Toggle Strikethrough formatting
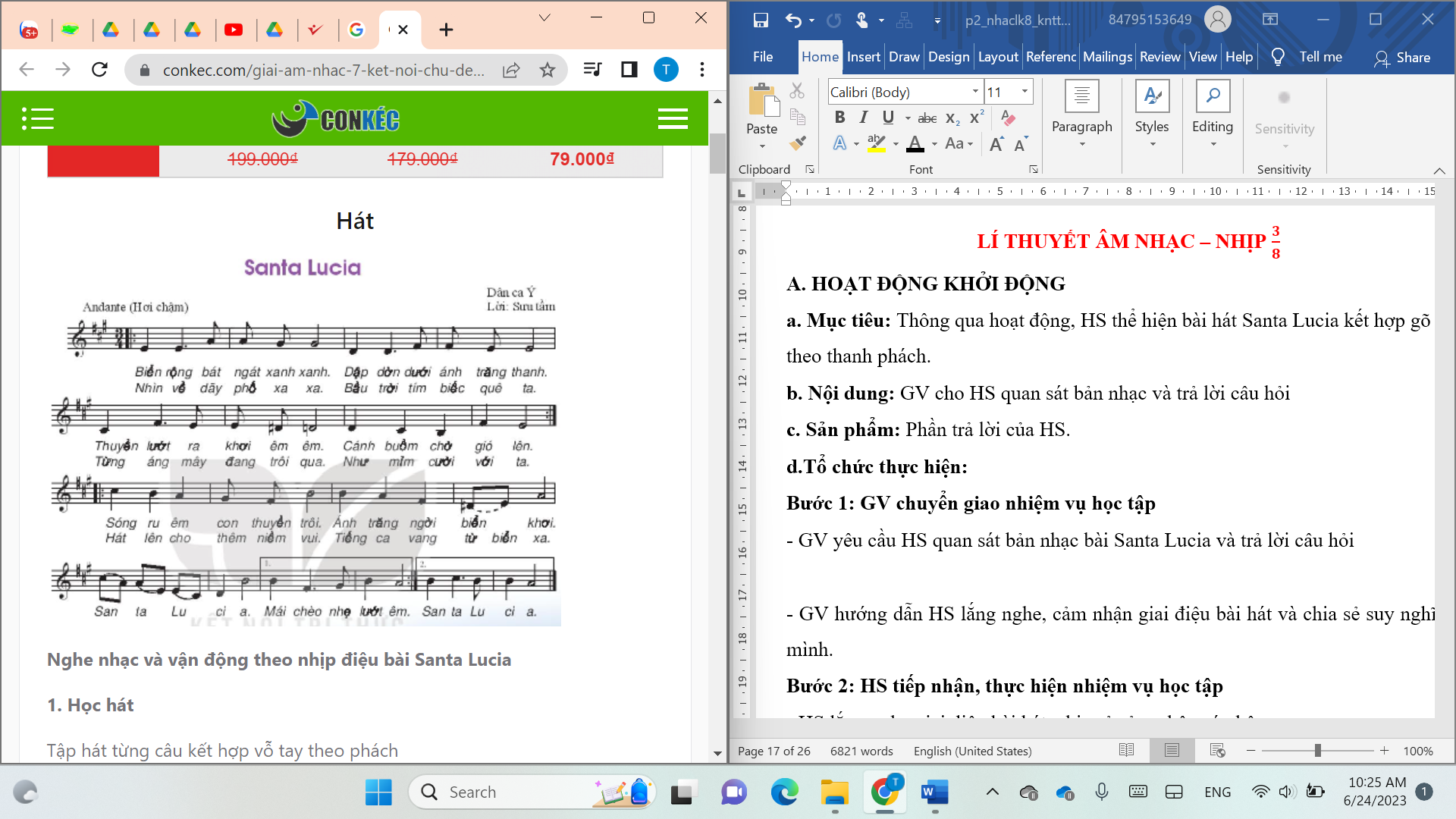The image size is (1456, 819). (927, 118)
